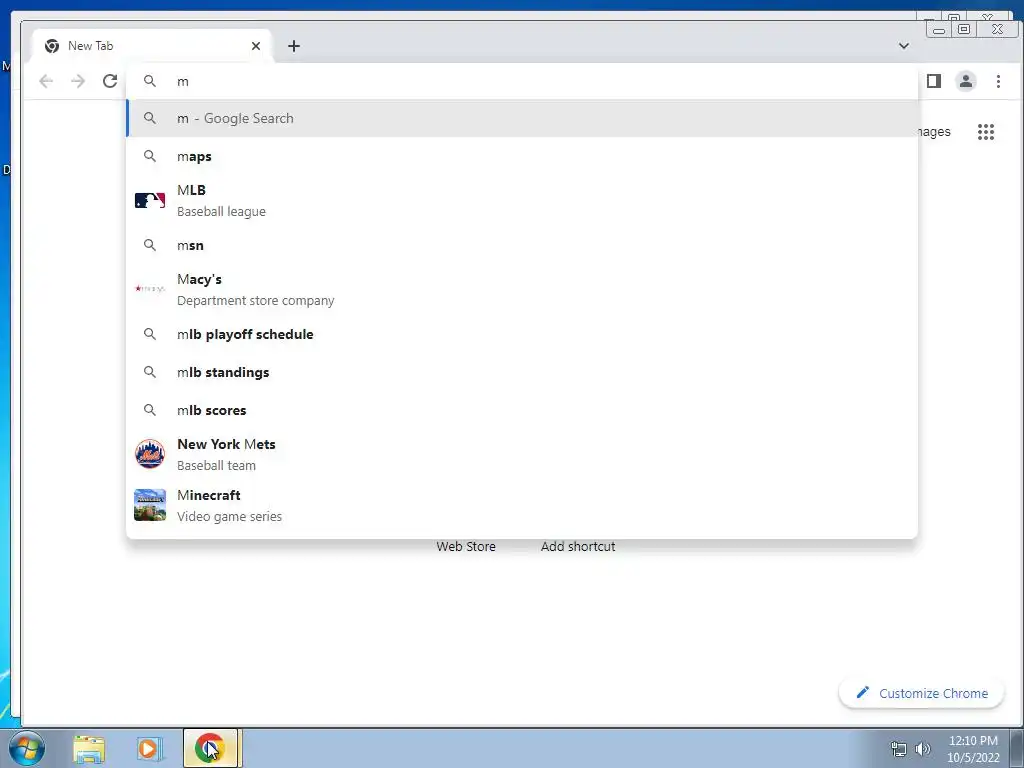
Task: Pick the "mlb standings" suggestion
Action: (522, 372)
